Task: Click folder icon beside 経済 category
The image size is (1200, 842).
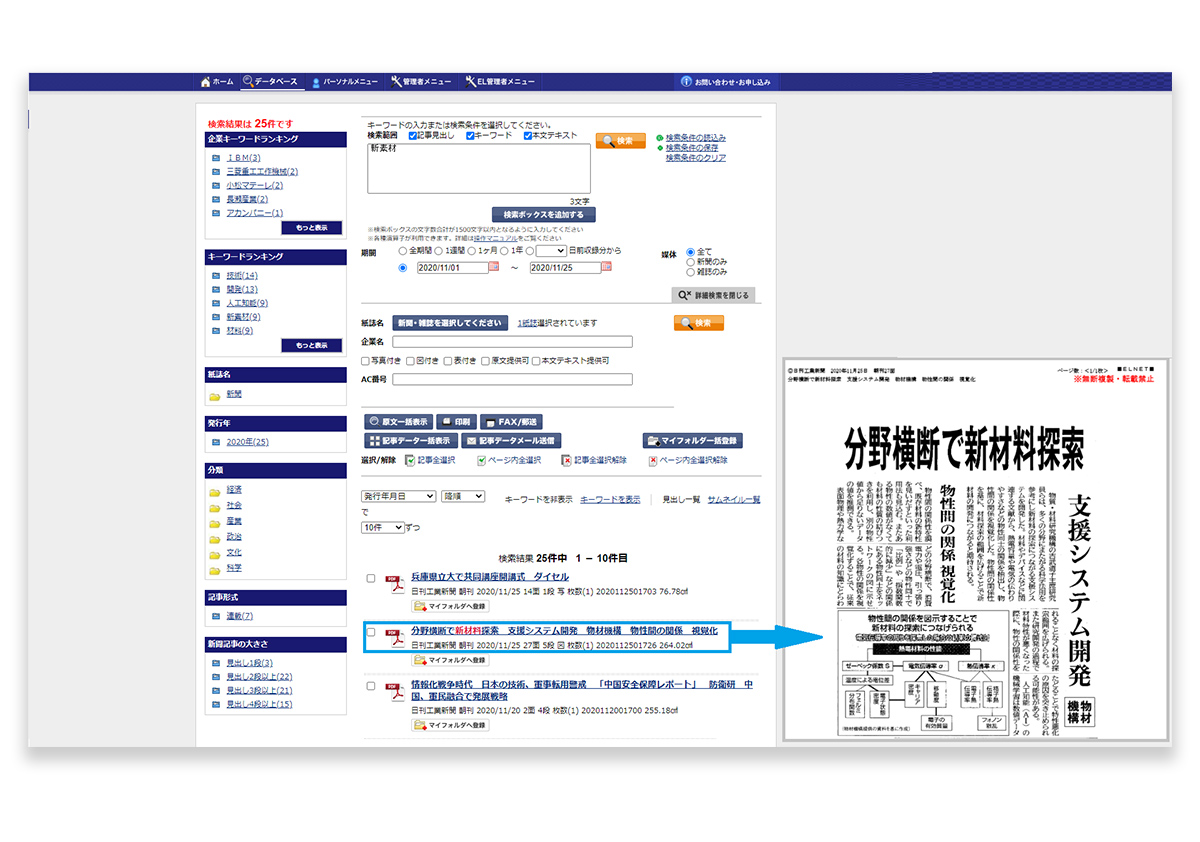Action: pyautogui.click(x=215, y=491)
